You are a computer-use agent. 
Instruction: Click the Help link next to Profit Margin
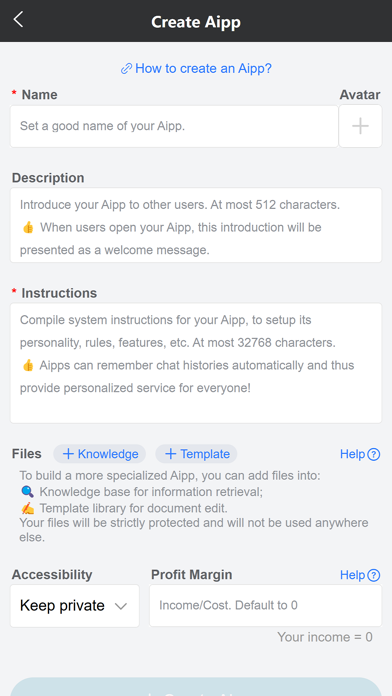[x=360, y=575]
